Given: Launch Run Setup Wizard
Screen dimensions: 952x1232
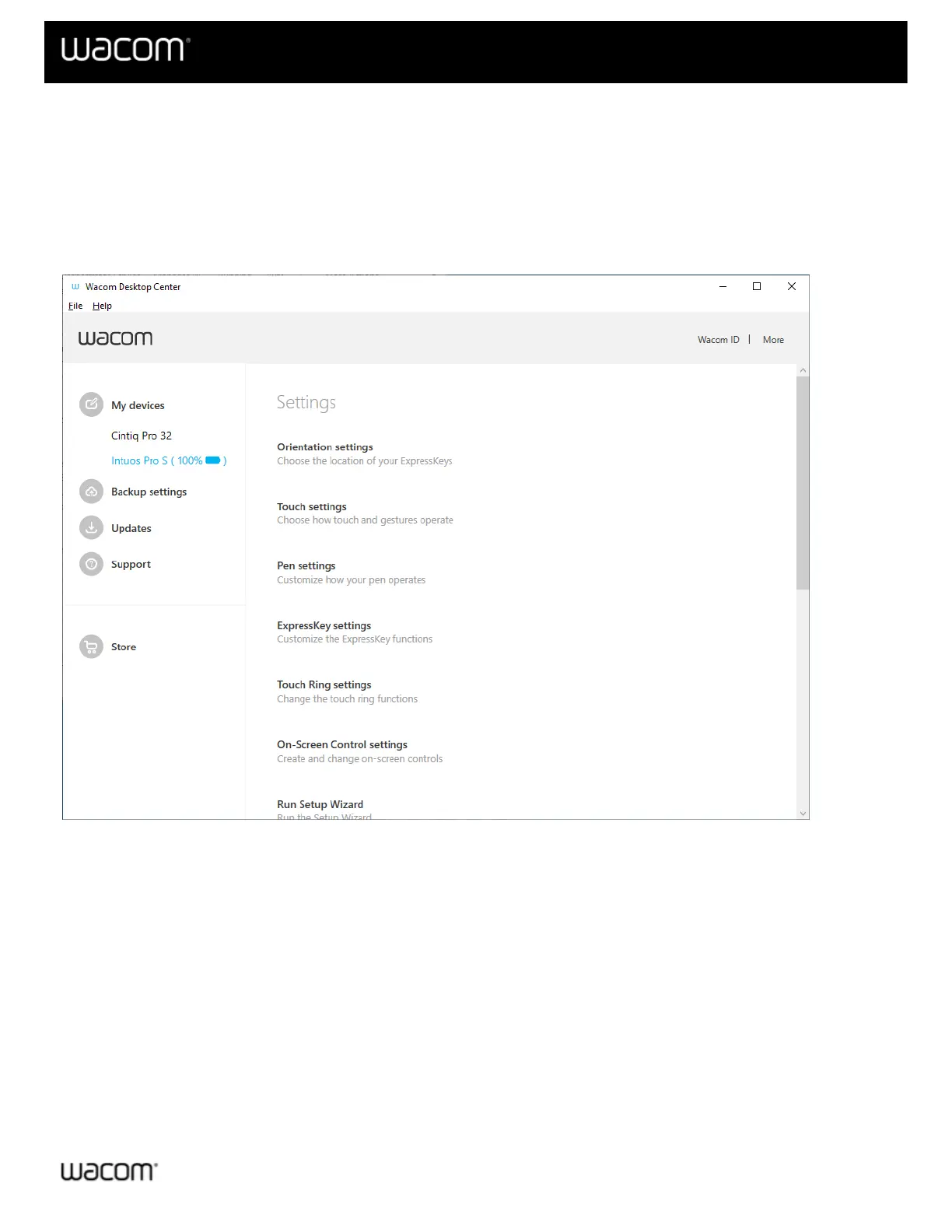Looking at the screenshot, I should click(320, 805).
